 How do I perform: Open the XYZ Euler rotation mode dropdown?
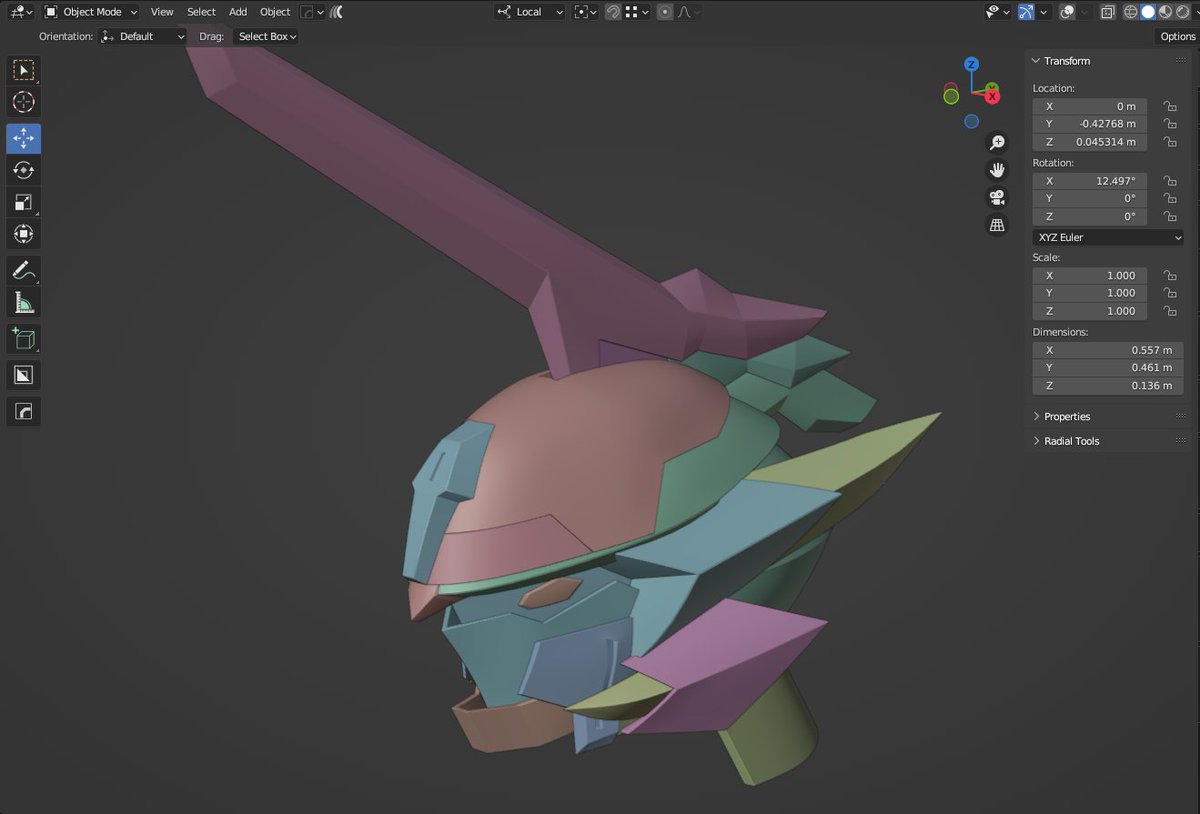pos(1108,237)
